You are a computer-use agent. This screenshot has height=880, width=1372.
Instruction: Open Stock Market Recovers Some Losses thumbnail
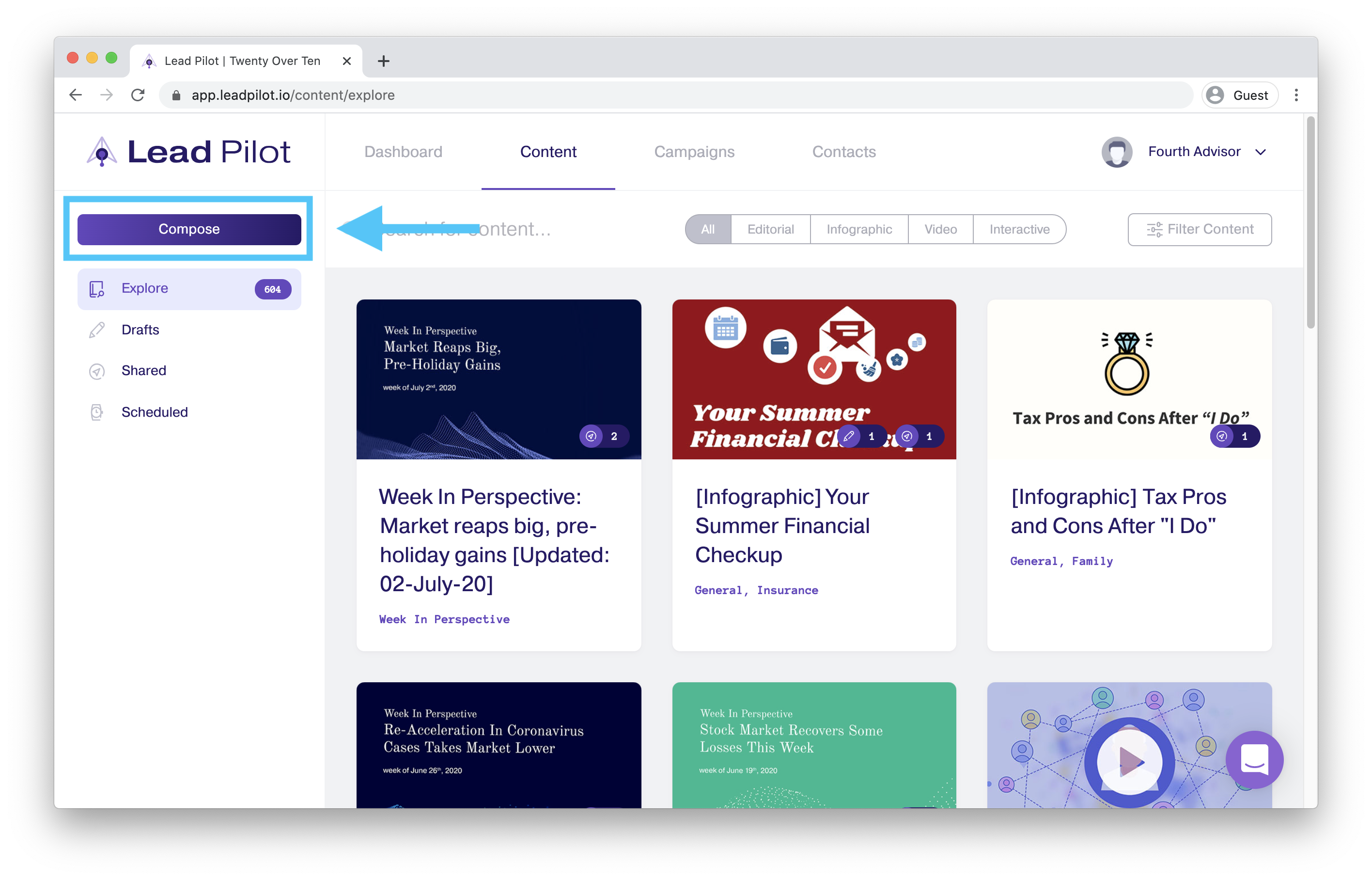[x=814, y=745]
